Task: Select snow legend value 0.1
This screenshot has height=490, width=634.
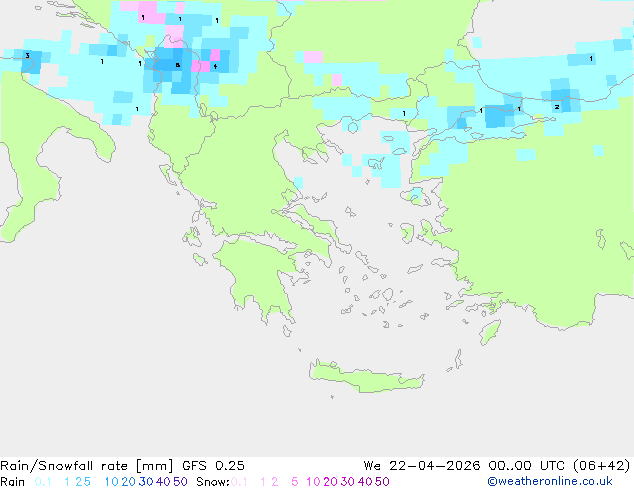Action: pos(239,482)
